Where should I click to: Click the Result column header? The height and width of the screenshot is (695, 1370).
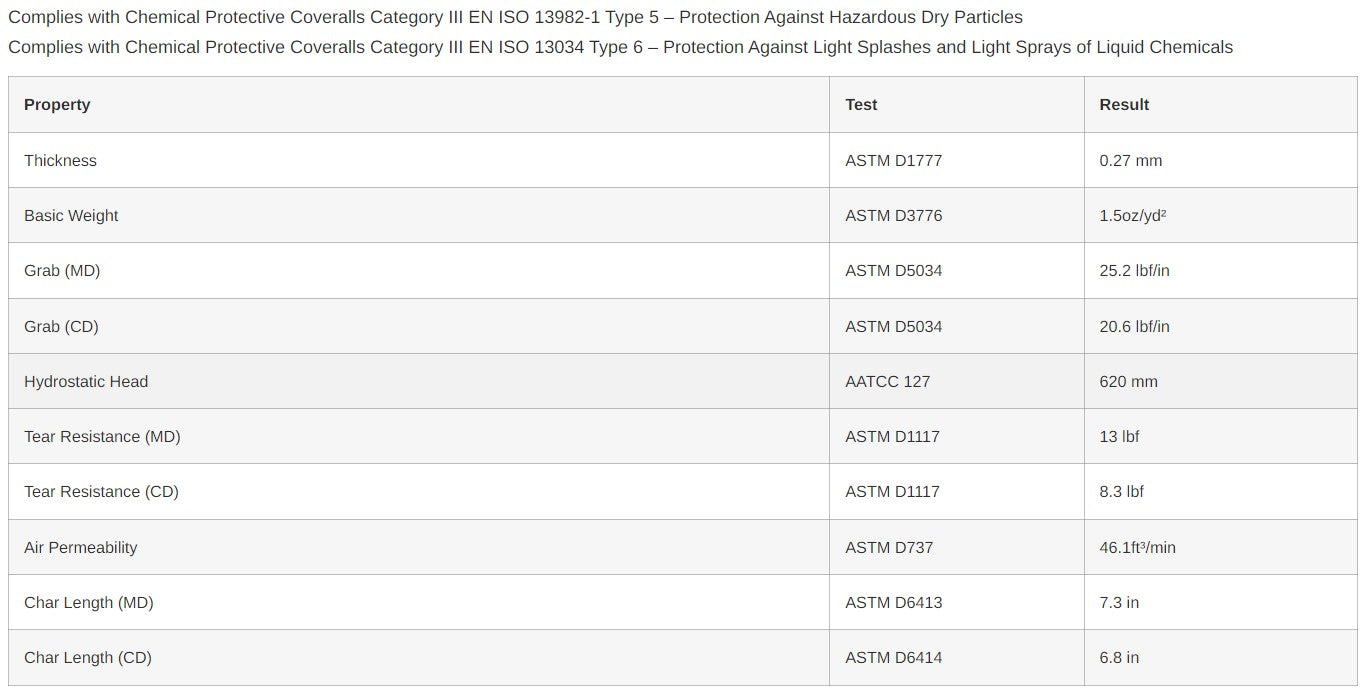1124,105
